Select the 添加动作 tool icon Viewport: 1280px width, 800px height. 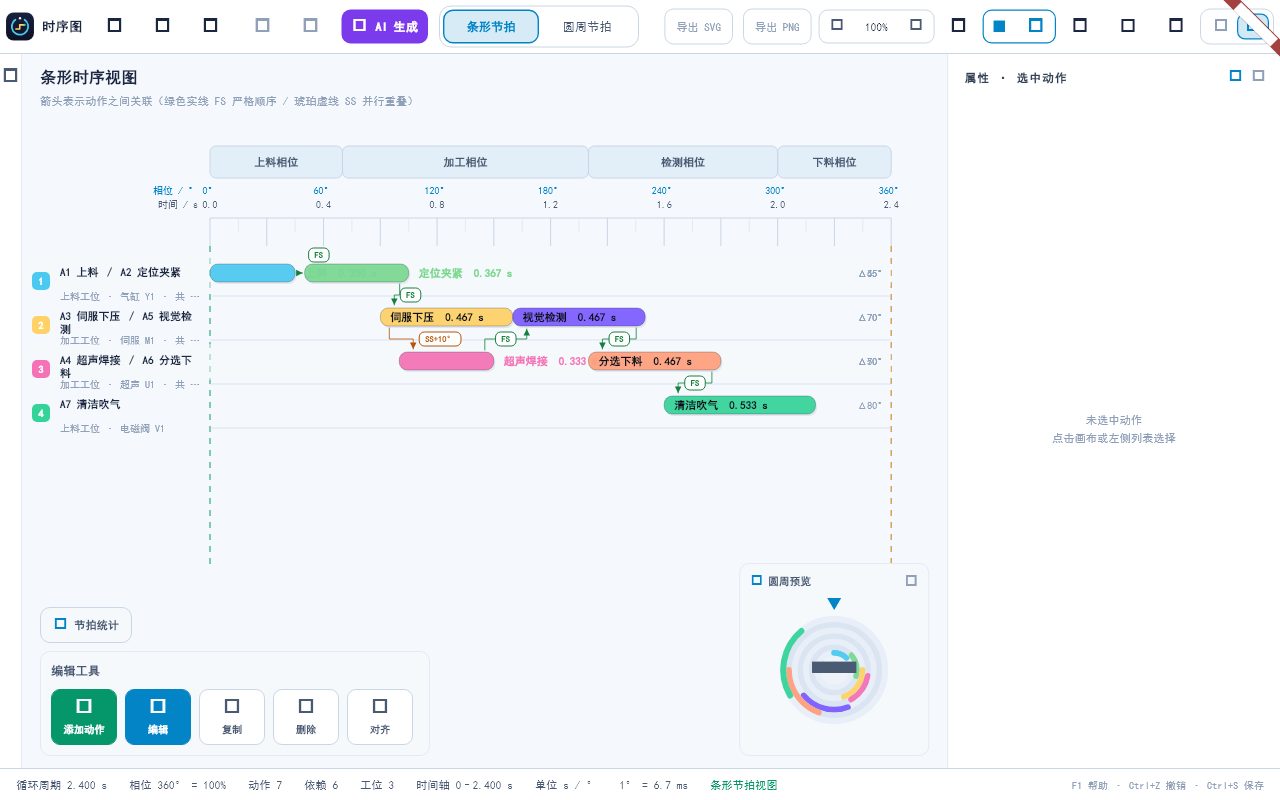pos(84,706)
